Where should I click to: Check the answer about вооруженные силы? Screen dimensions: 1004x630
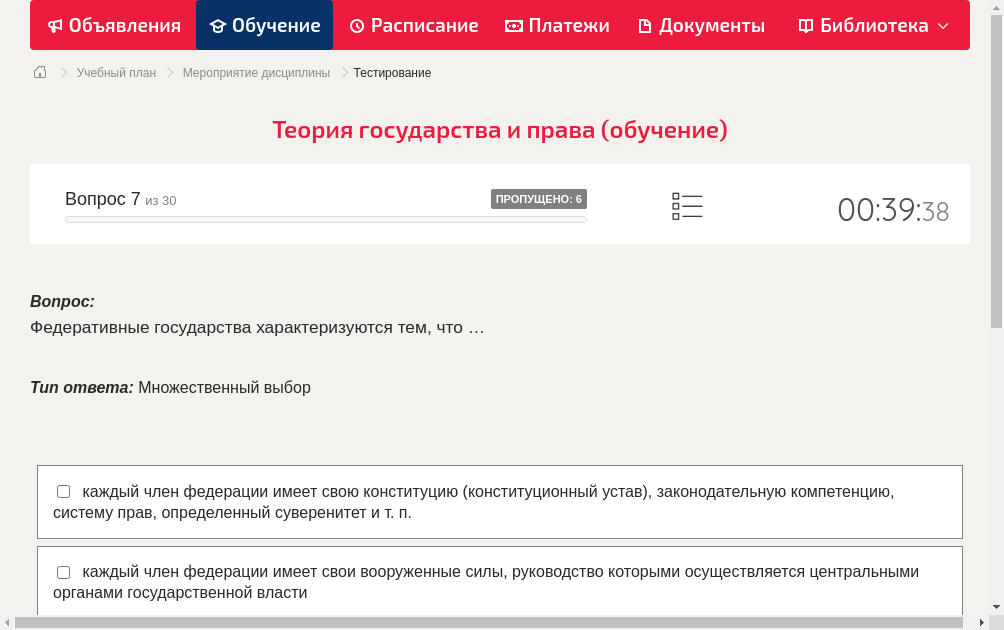63,572
